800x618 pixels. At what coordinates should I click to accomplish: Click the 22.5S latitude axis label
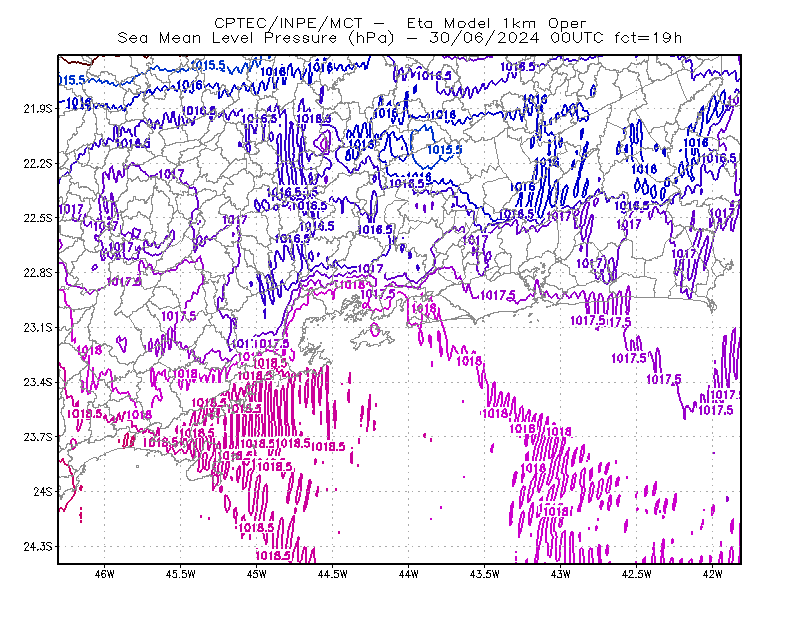[38, 218]
